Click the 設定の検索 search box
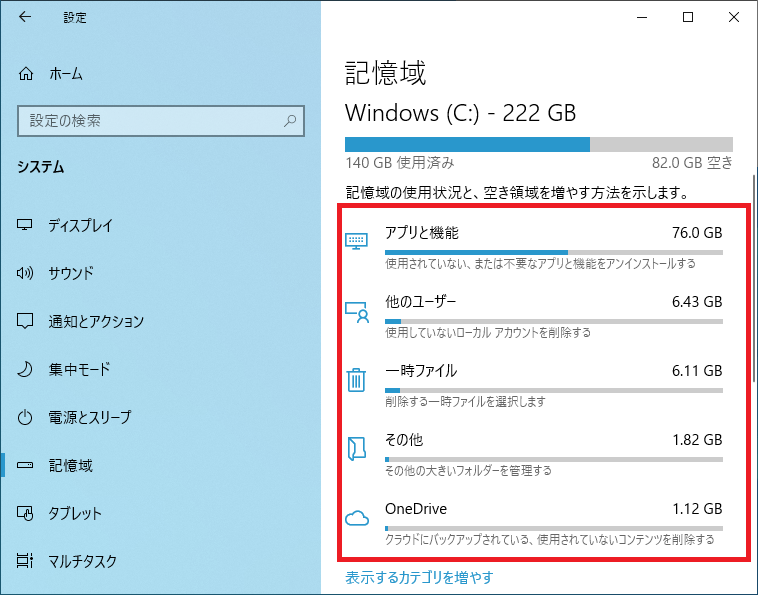The height and width of the screenshot is (595, 758). [x=160, y=121]
